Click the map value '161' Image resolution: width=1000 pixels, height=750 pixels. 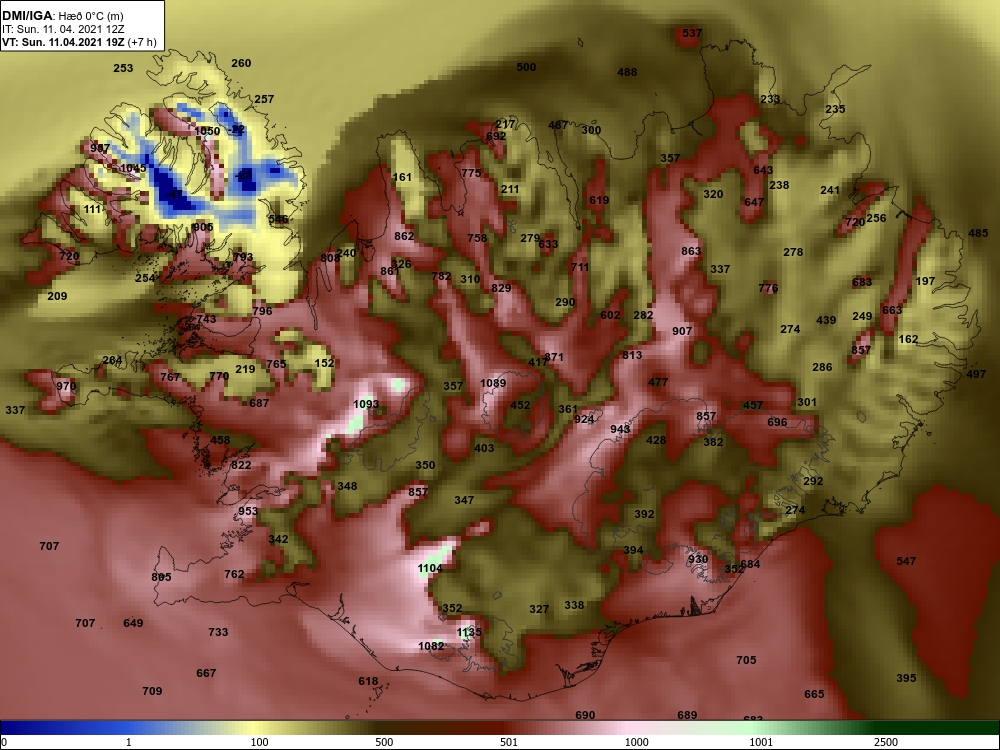pos(402,177)
